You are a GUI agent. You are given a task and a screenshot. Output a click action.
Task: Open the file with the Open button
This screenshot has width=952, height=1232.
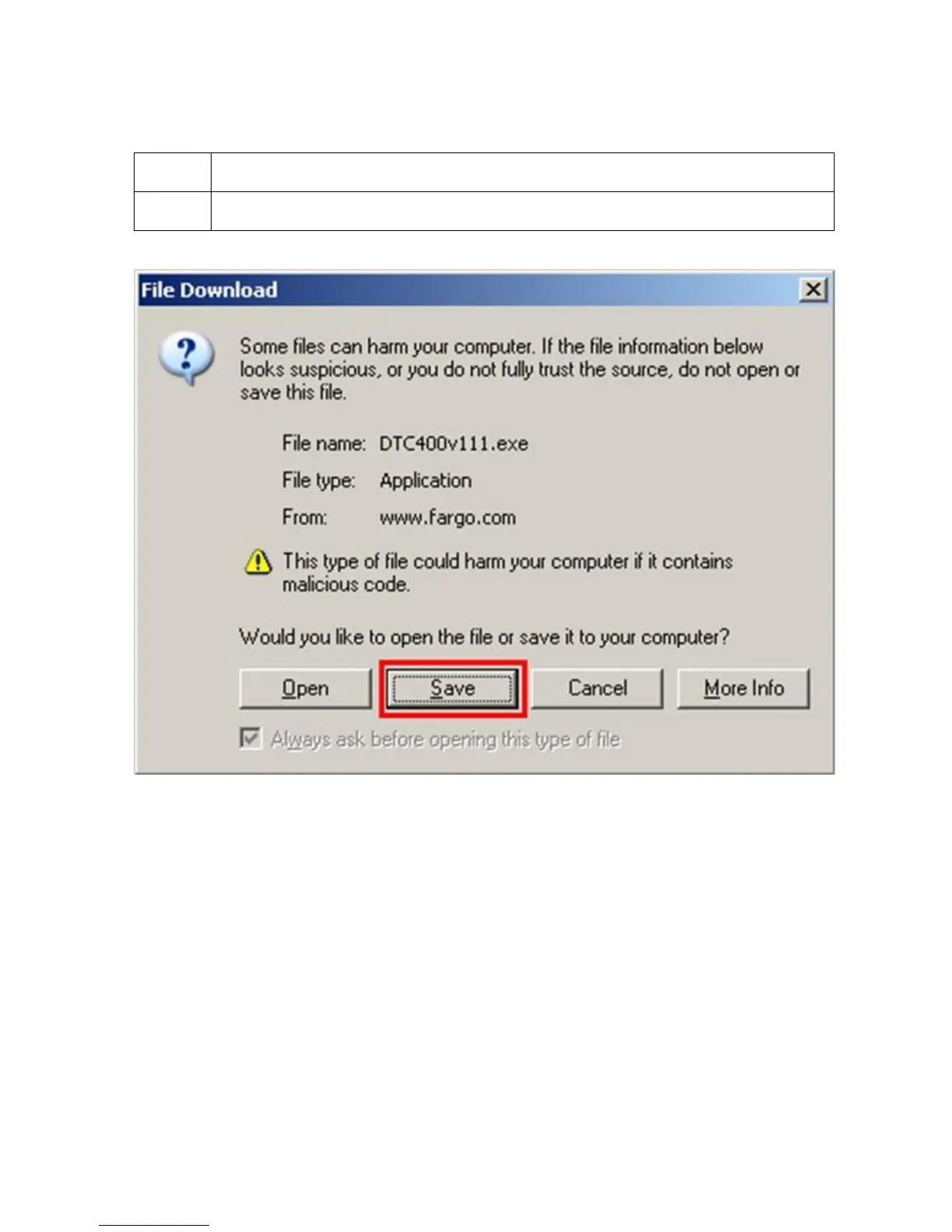305,688
